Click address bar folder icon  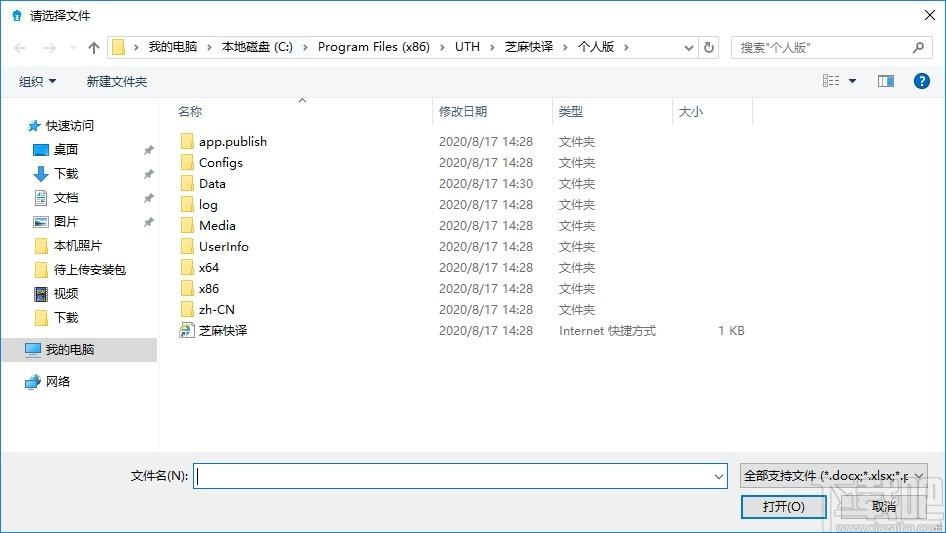point(119,47)
